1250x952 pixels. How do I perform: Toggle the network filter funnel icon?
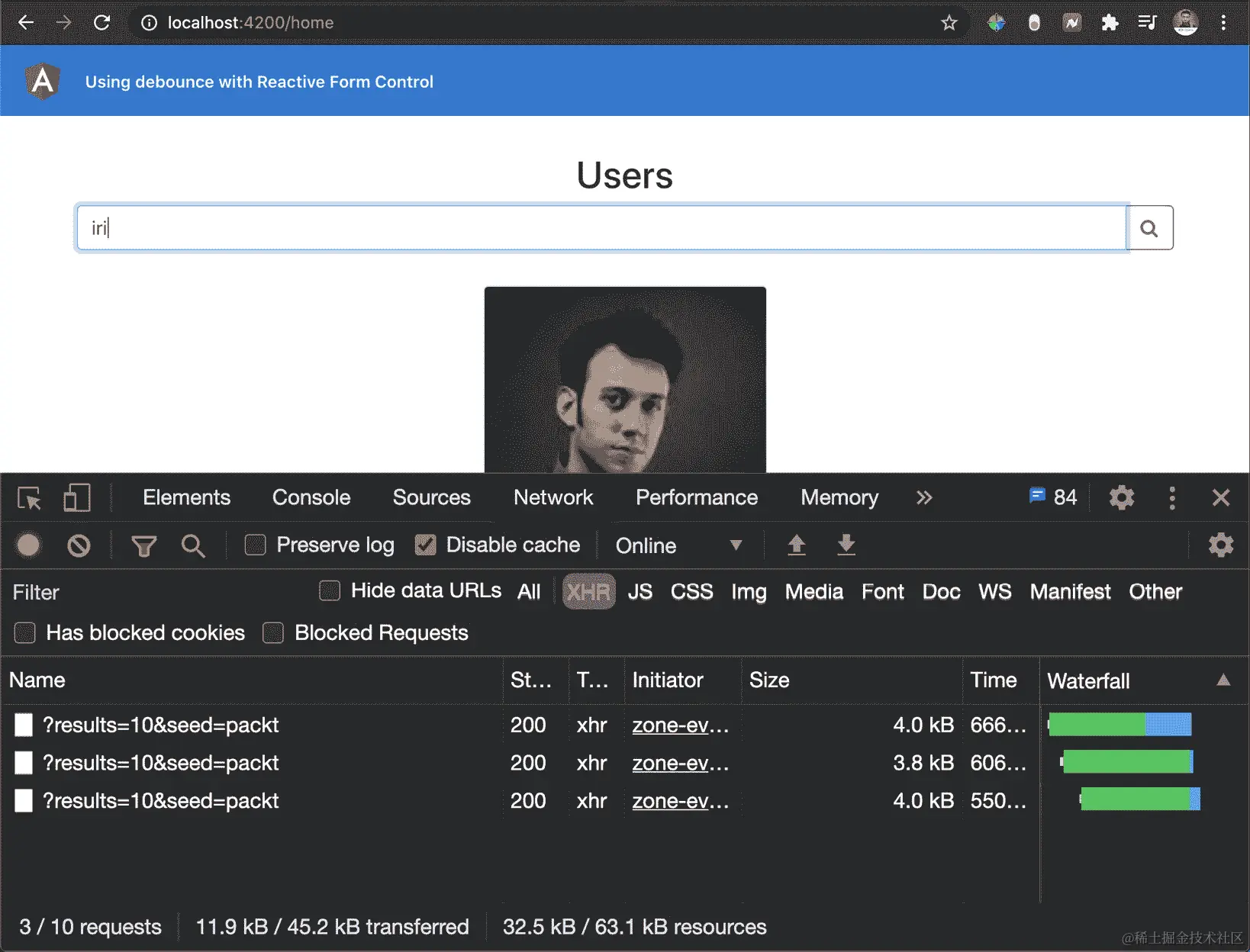coord(143,545)
